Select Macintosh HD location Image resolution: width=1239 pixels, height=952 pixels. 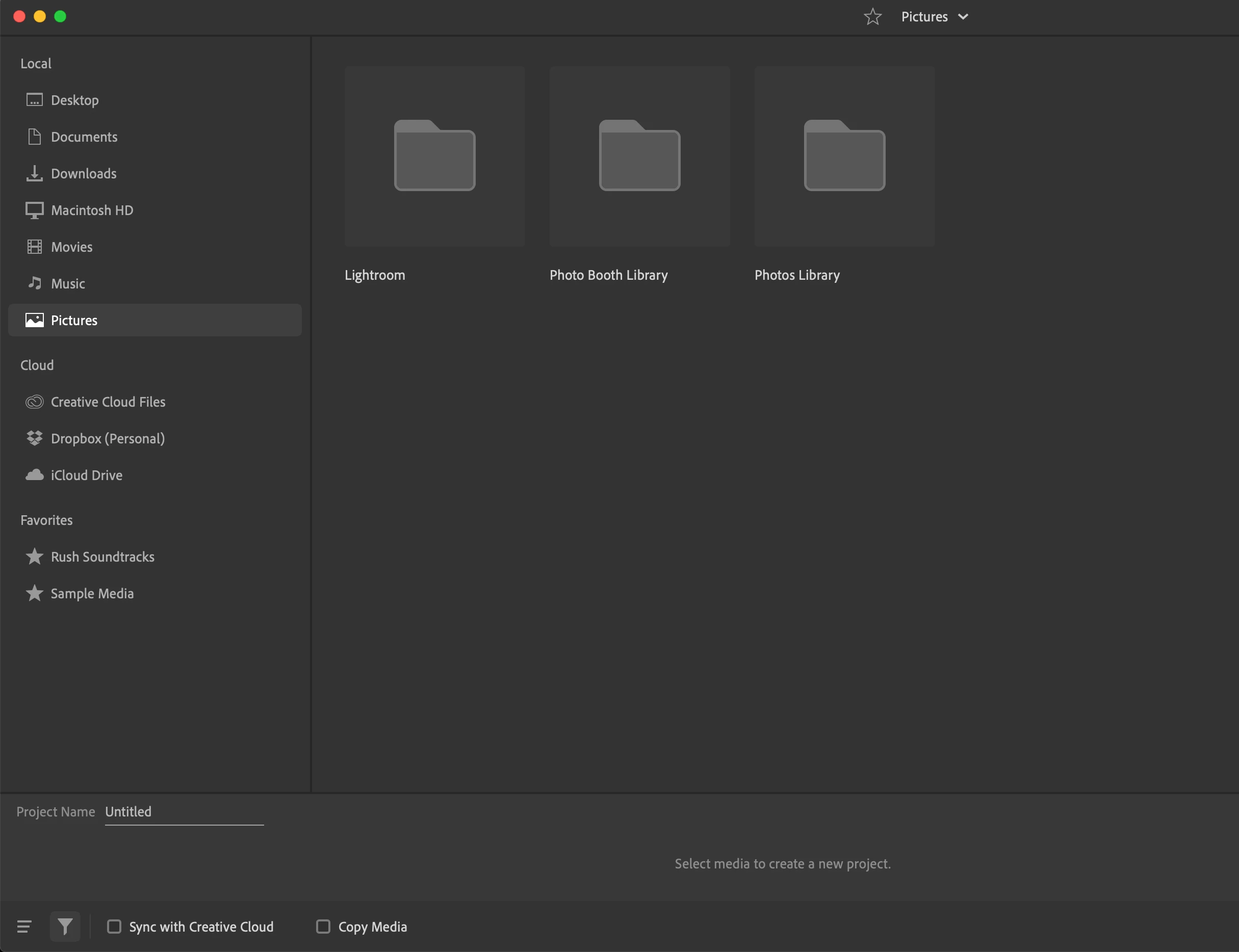[92, 210]
